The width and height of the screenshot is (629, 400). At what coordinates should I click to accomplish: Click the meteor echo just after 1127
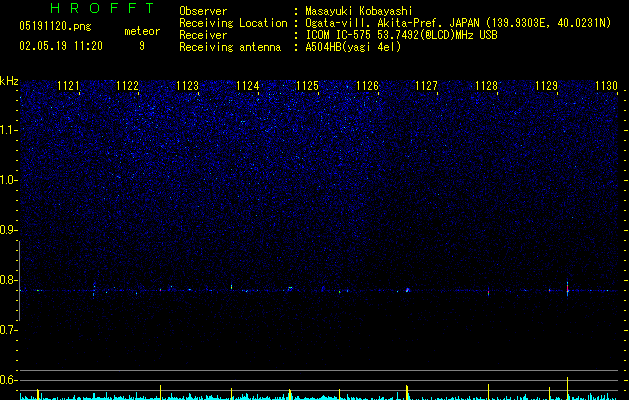(408, 290)
